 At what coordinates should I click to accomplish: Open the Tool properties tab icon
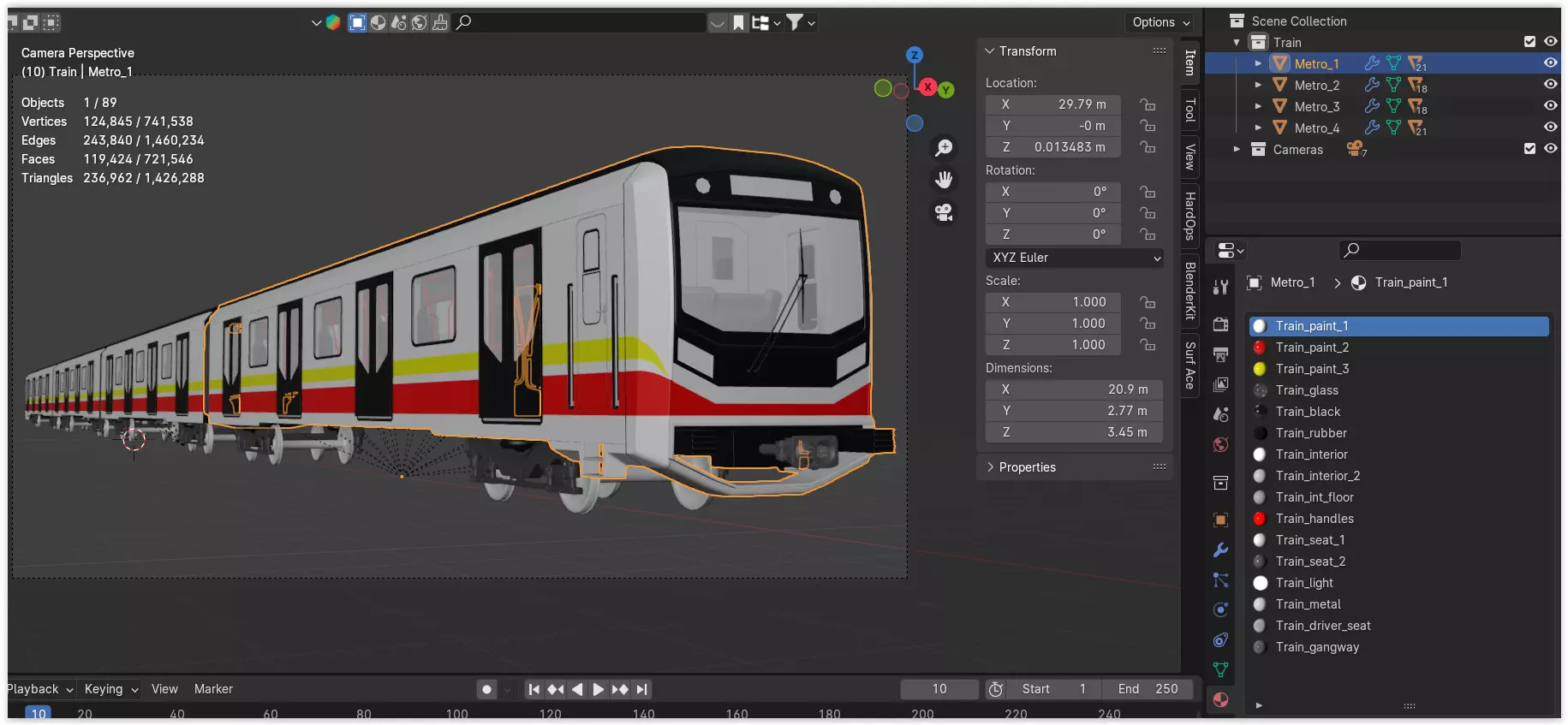tap(1221, 287)
